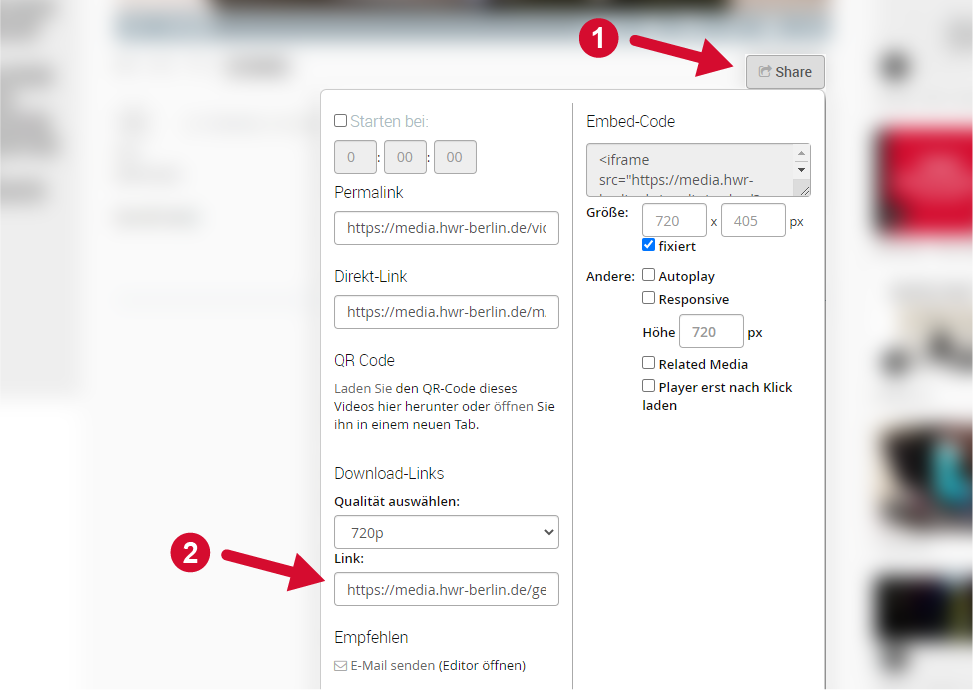Uncheck the fixiert checkbox

(649, 245)
